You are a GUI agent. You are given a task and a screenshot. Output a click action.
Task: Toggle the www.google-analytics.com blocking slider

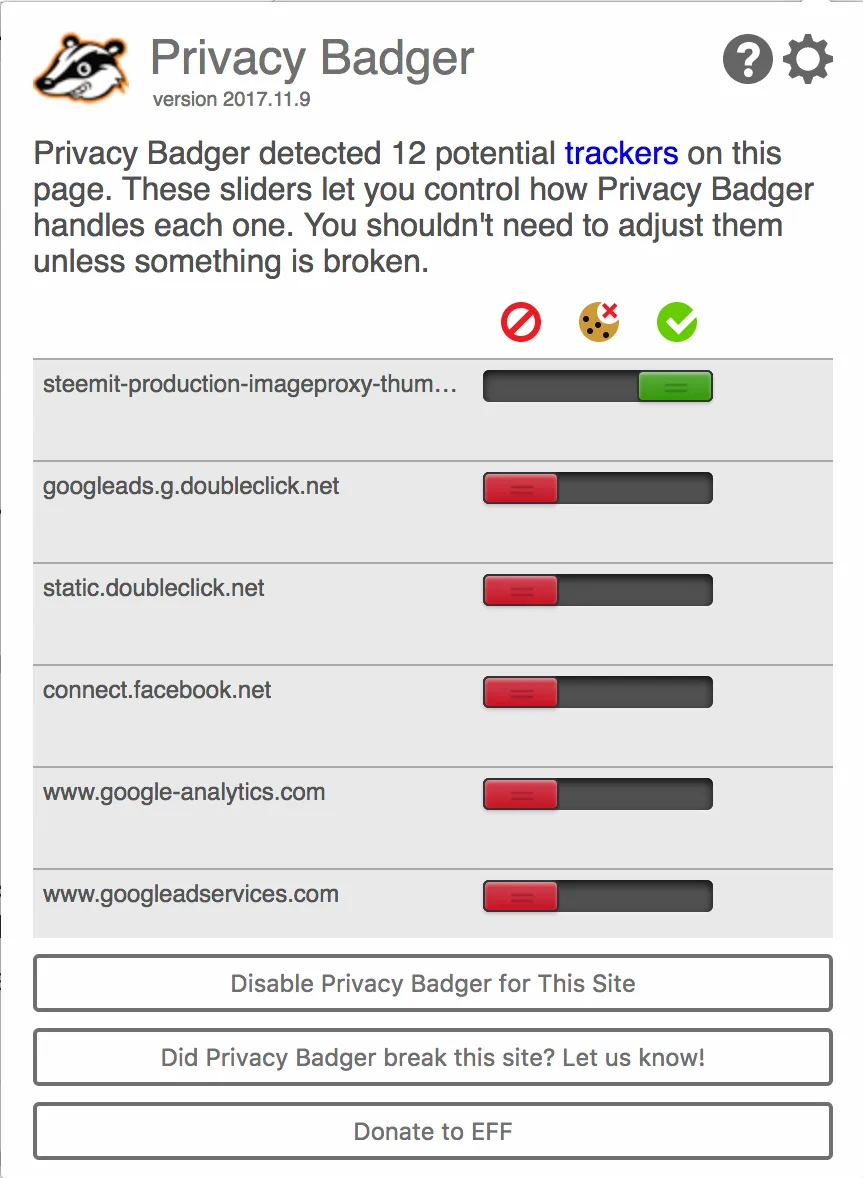tap(598, 795)
